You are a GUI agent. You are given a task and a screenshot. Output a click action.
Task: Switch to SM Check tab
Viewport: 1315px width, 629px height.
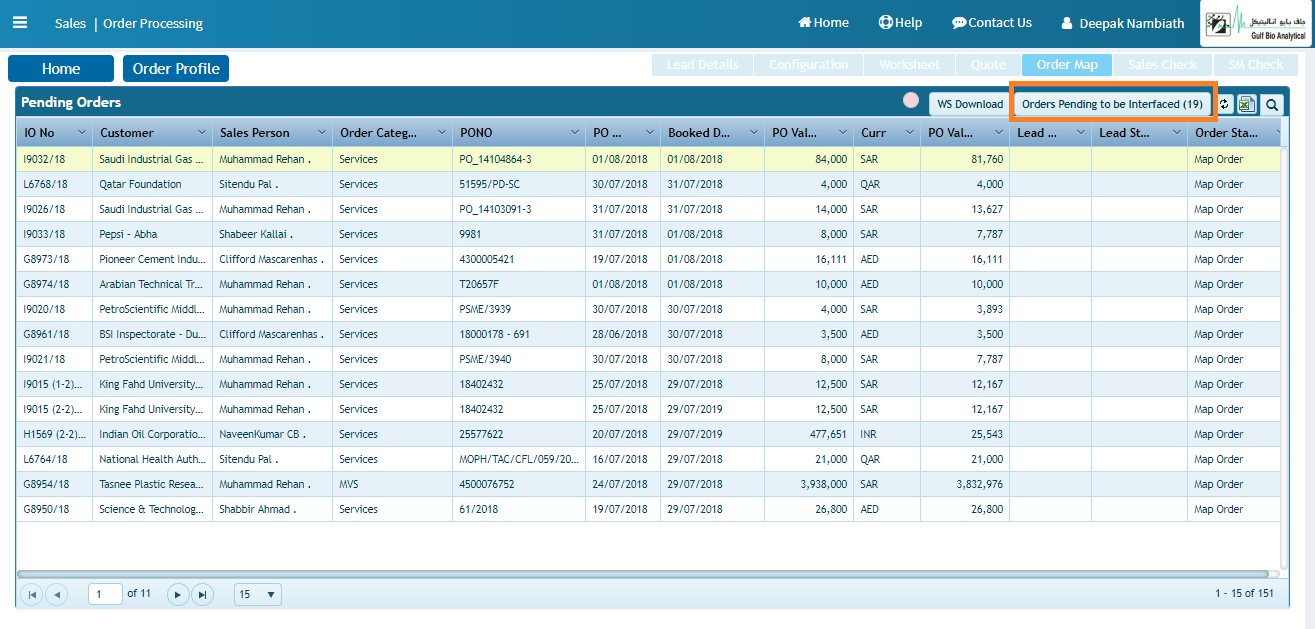(1255, 64)
